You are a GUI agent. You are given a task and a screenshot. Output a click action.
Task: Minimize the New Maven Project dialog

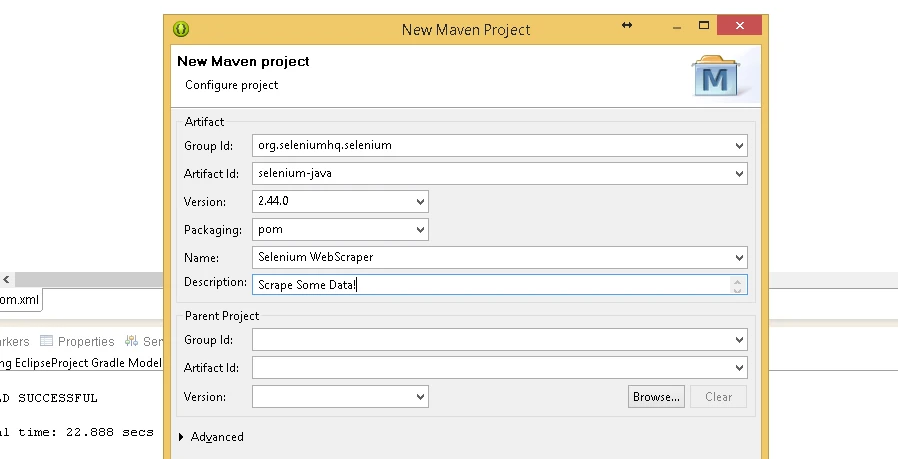[x=677, y=26]
